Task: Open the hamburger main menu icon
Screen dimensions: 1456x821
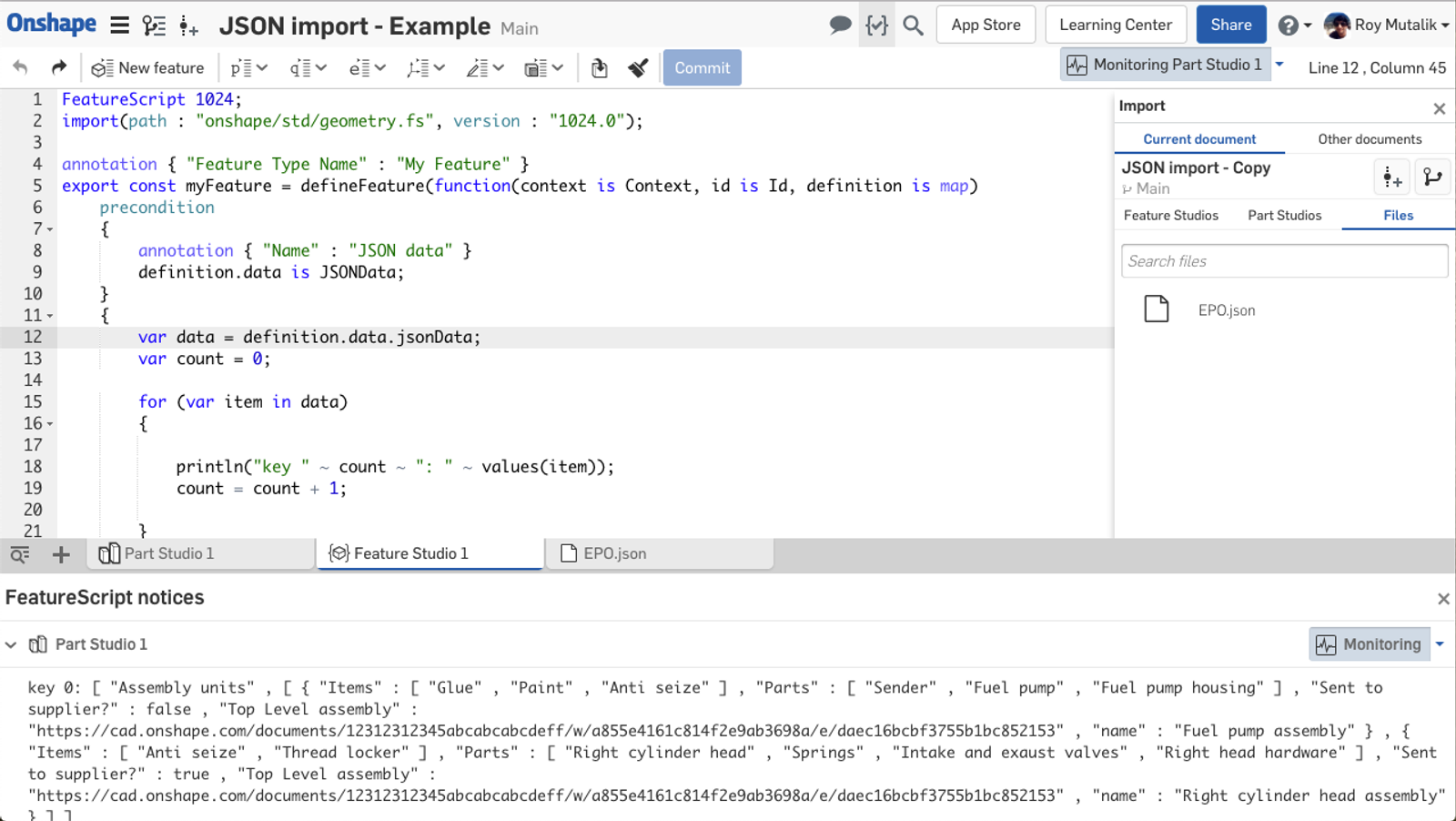Action: [x=119, y=25]
